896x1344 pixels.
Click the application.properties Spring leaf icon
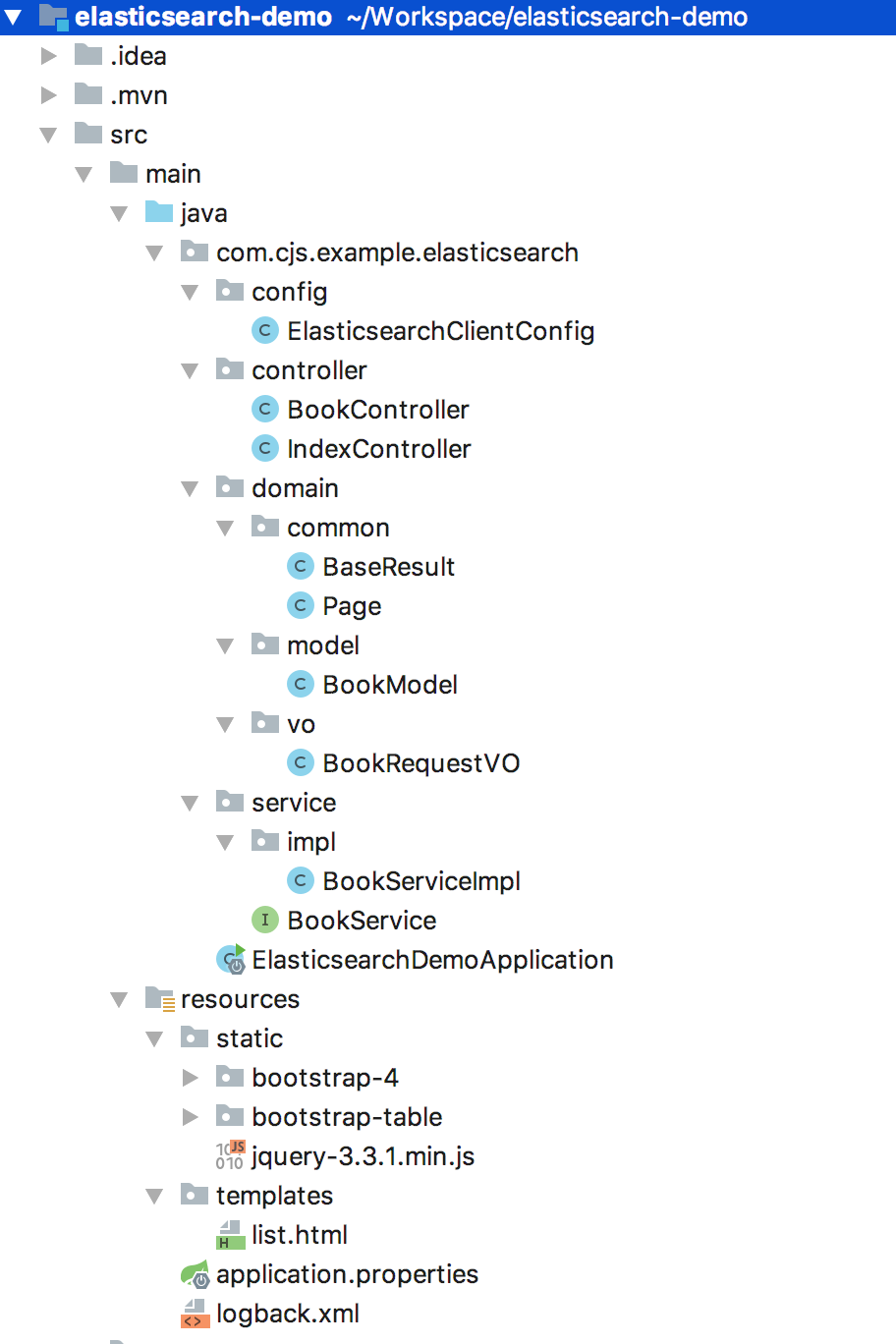[195, 1274]
